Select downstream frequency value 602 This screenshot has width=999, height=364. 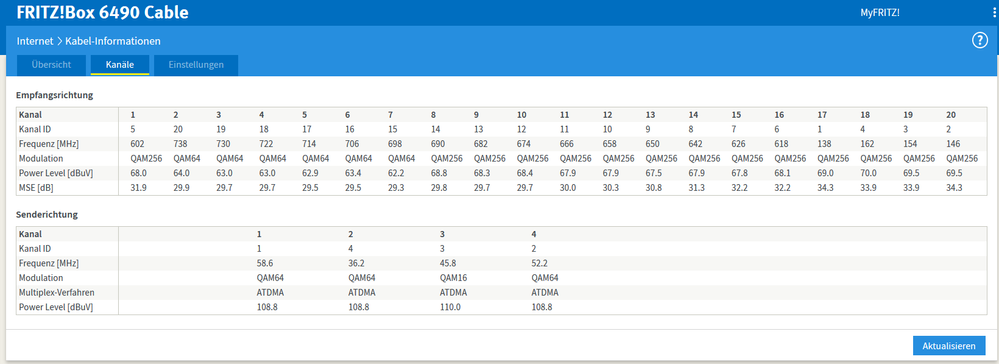click(x=137, y=143)
